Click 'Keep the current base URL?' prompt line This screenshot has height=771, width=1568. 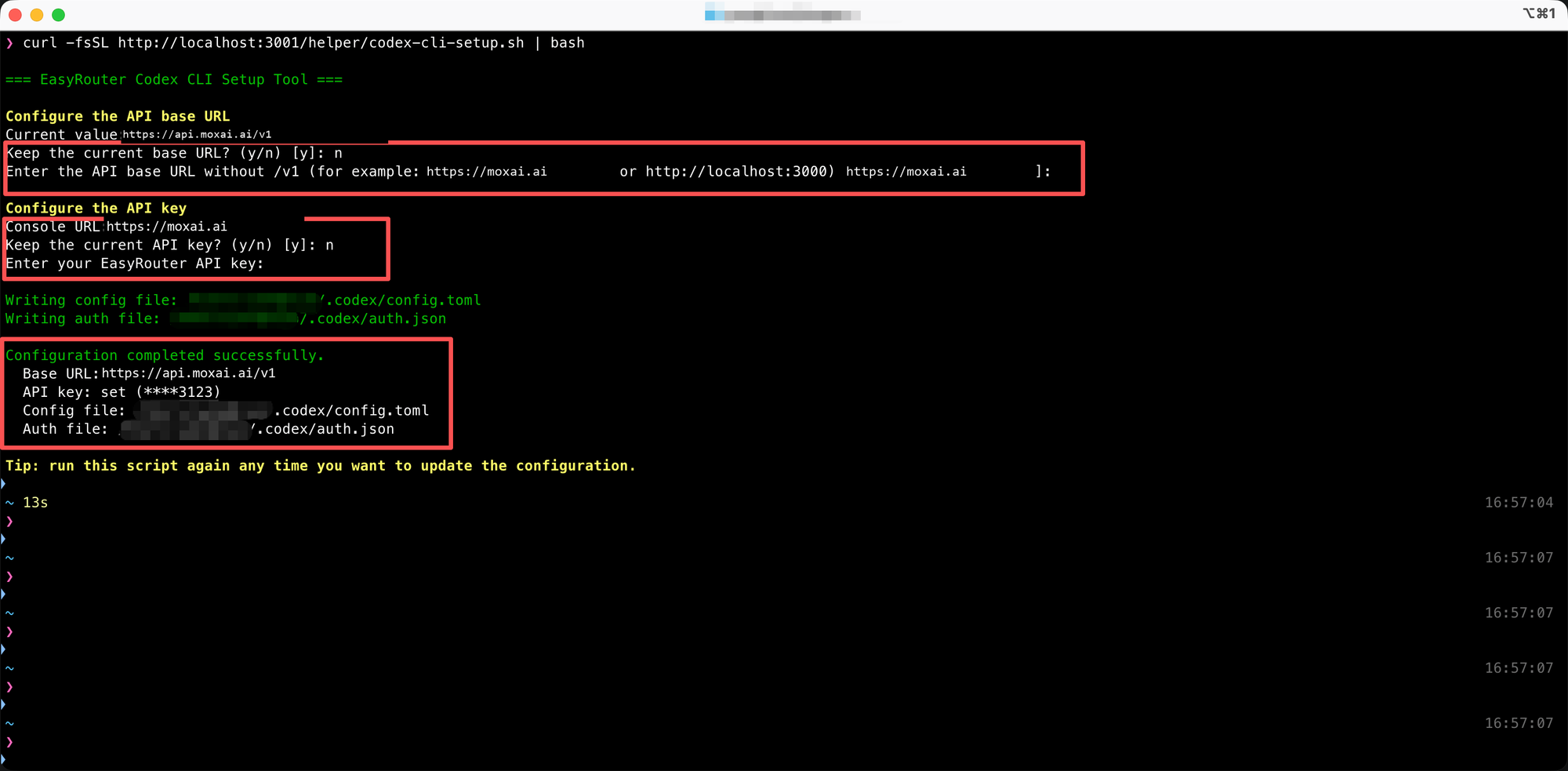174,153
